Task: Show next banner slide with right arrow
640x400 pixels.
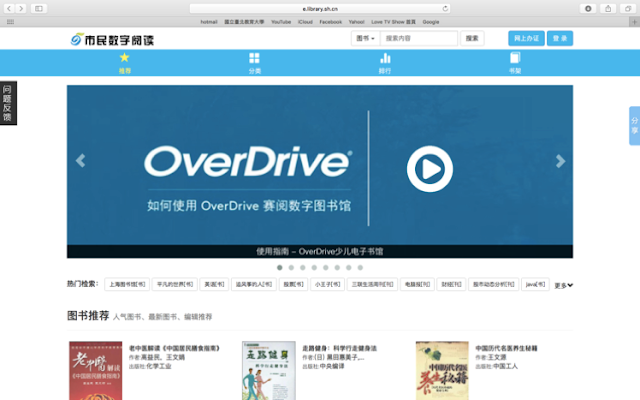Action: 560,161
